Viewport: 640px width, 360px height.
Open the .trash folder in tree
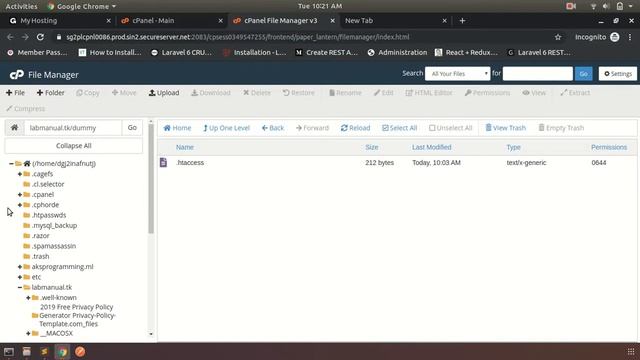[40, 256]
